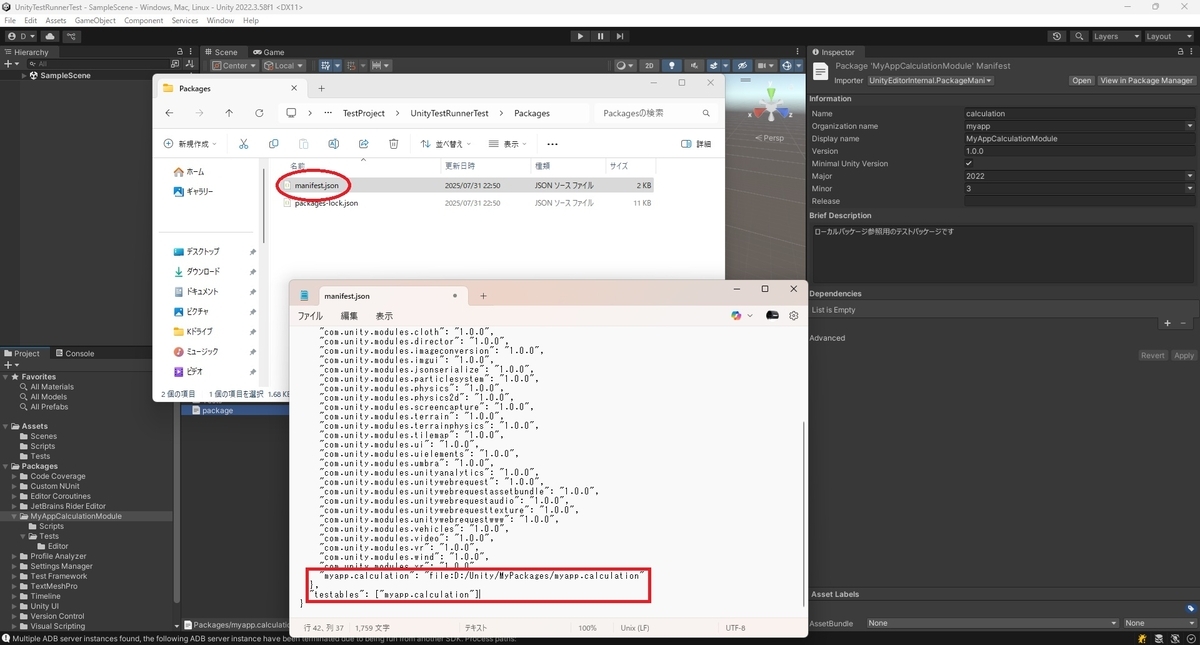The width and height of the screenshot is (1200, 645).
Task: Toggle the Minimal Unity Version checkbox
Action: coord(969,163)
